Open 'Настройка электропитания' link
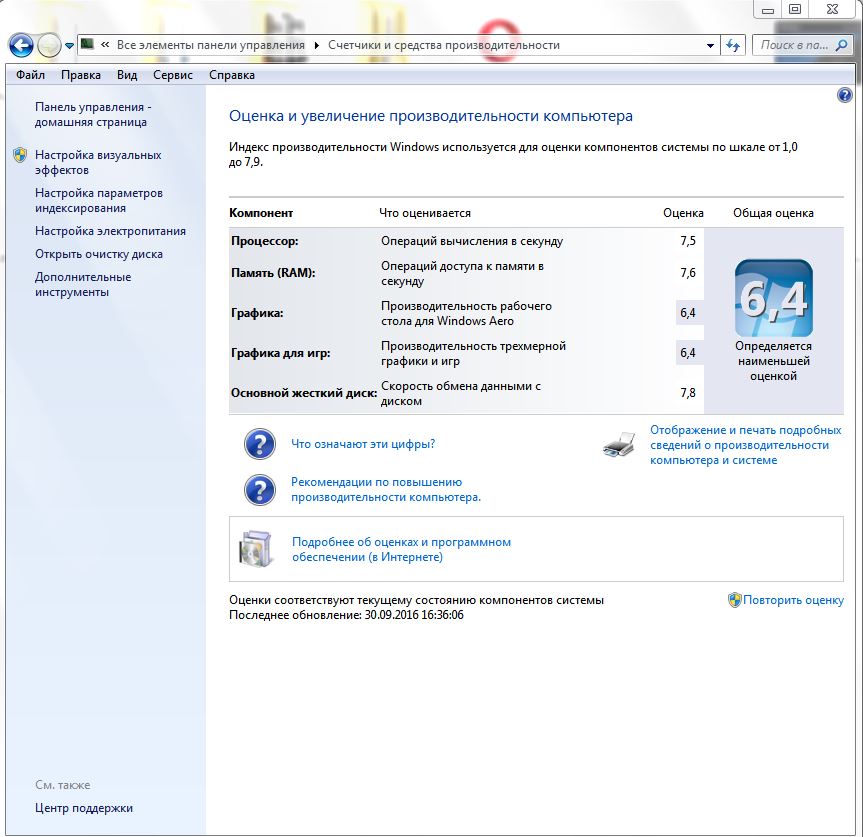The height and width of the screenshot is (837, 863). (x=111, y=231)
